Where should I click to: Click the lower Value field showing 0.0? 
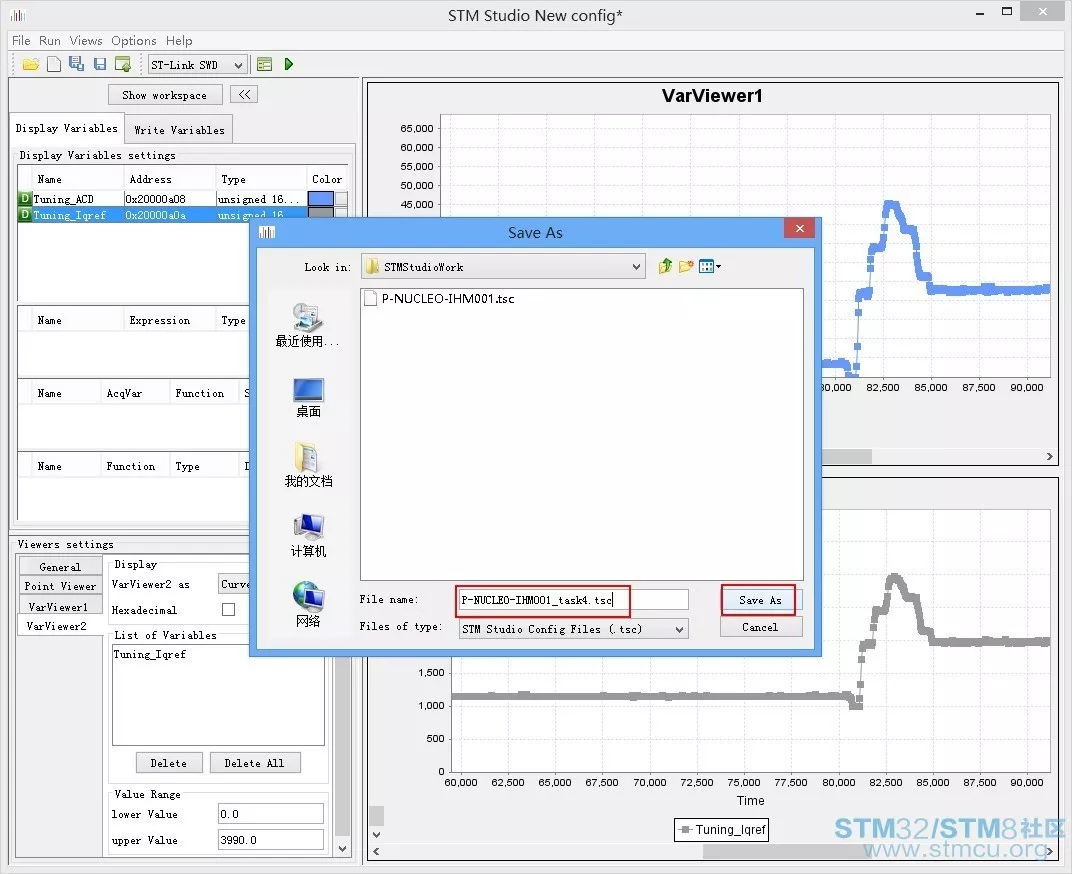270,814
